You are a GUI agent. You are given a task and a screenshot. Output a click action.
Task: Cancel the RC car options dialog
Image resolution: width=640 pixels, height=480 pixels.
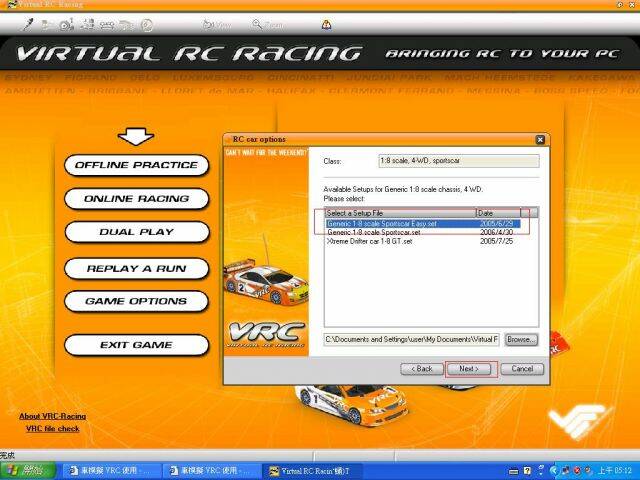tap(522, 369)
